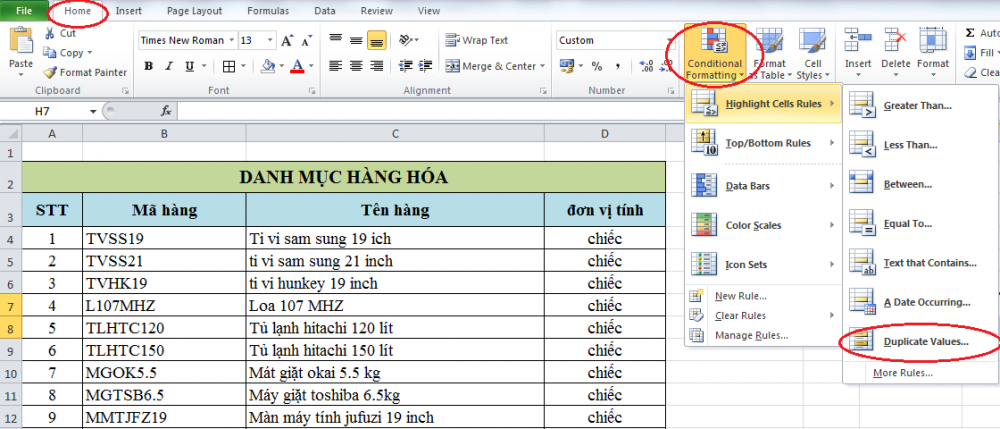Open Conditional Formatting menu
This screenshot has height=429, width=1000.
pyautogui.click(x=715, y=54)
